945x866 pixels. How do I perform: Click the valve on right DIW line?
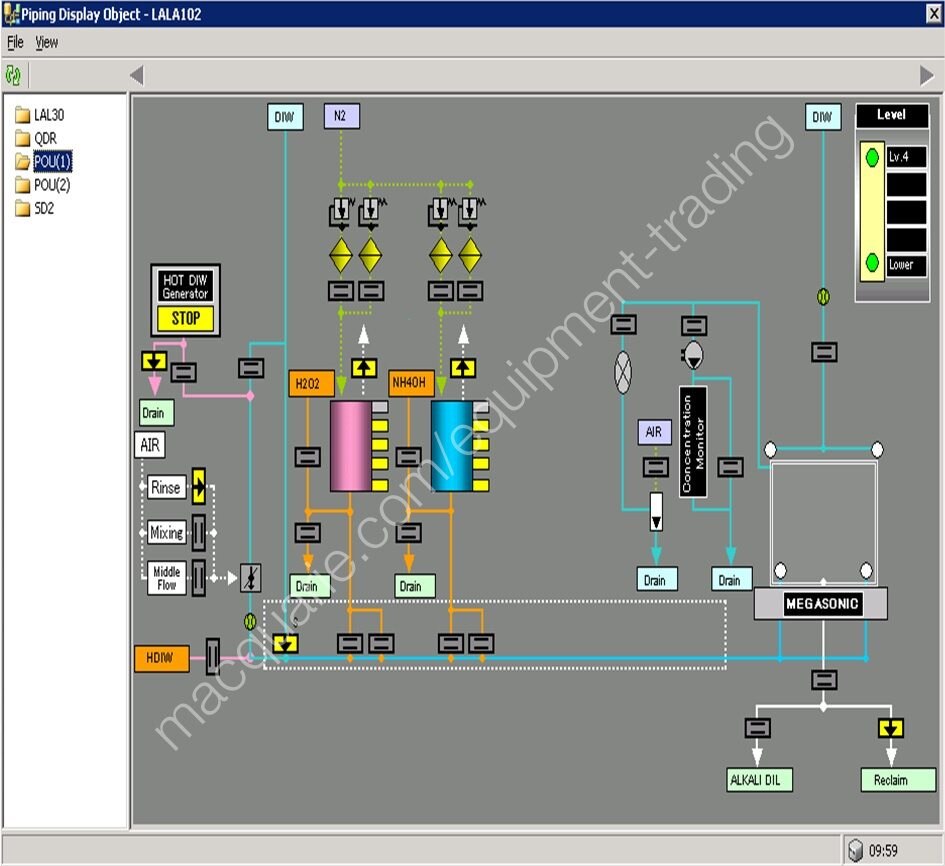click(824, 352)
